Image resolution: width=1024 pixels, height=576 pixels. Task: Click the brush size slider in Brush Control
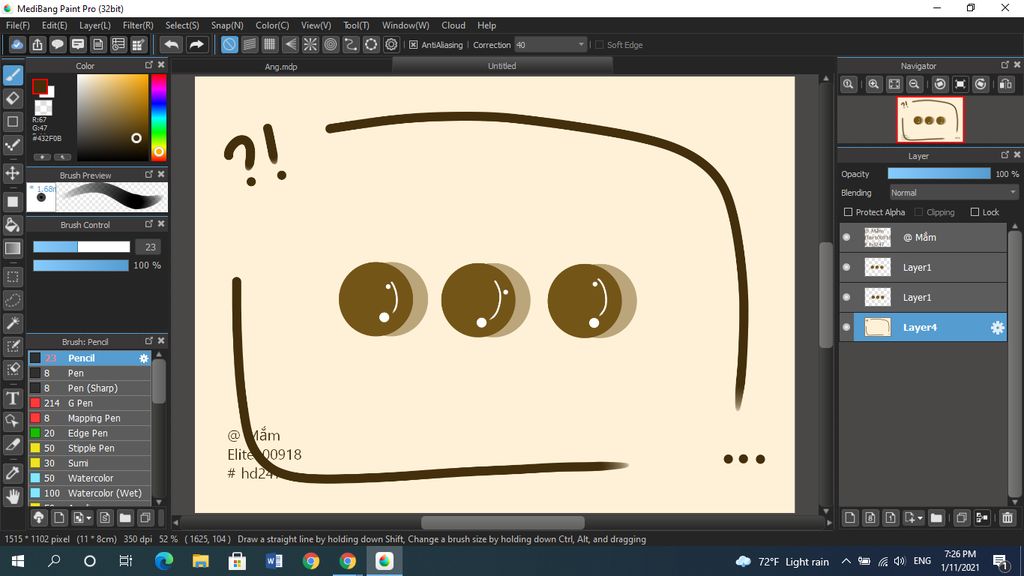(82, 247)
